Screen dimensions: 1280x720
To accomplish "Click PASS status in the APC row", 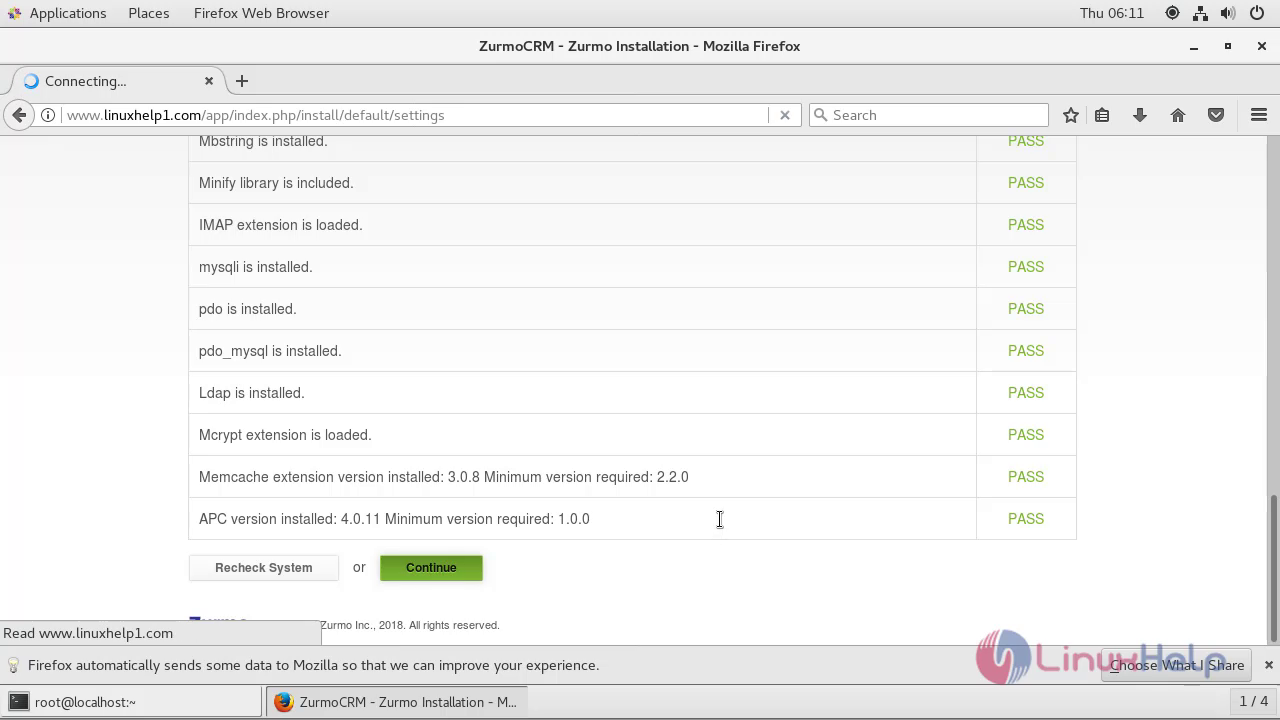I will pos(1026,519).
